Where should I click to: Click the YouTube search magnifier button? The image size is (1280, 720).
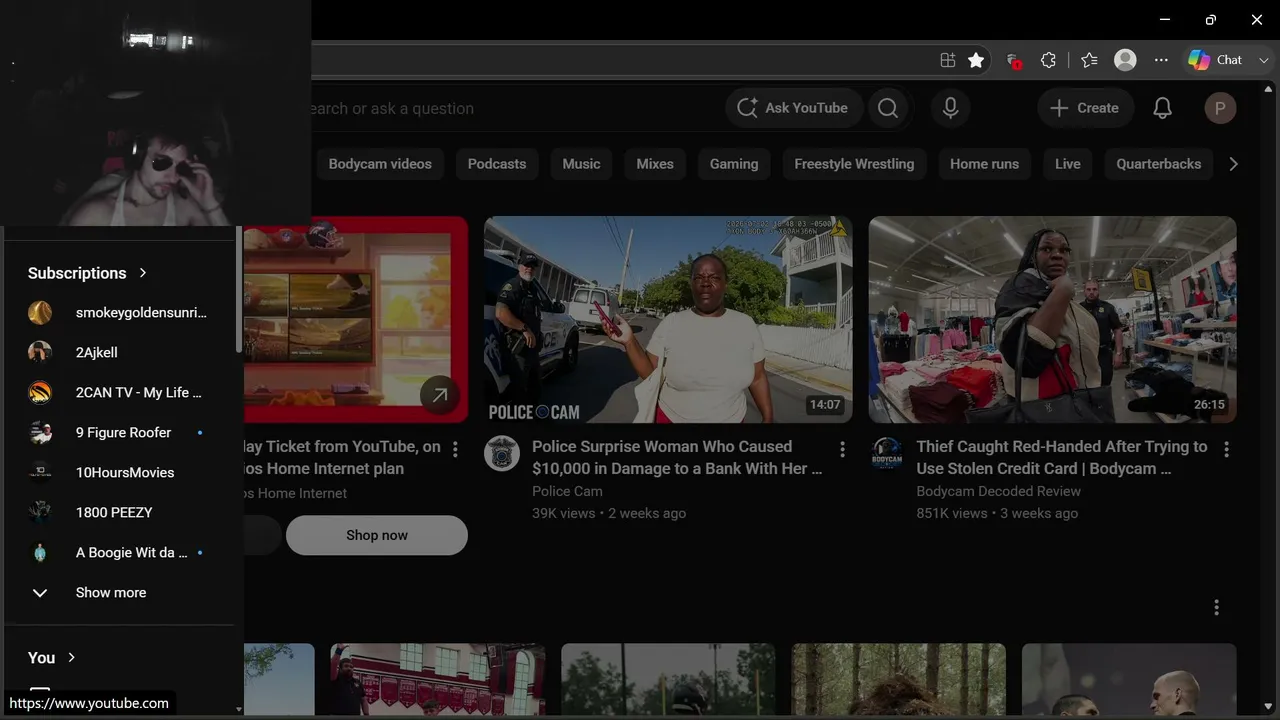point(888,108)
